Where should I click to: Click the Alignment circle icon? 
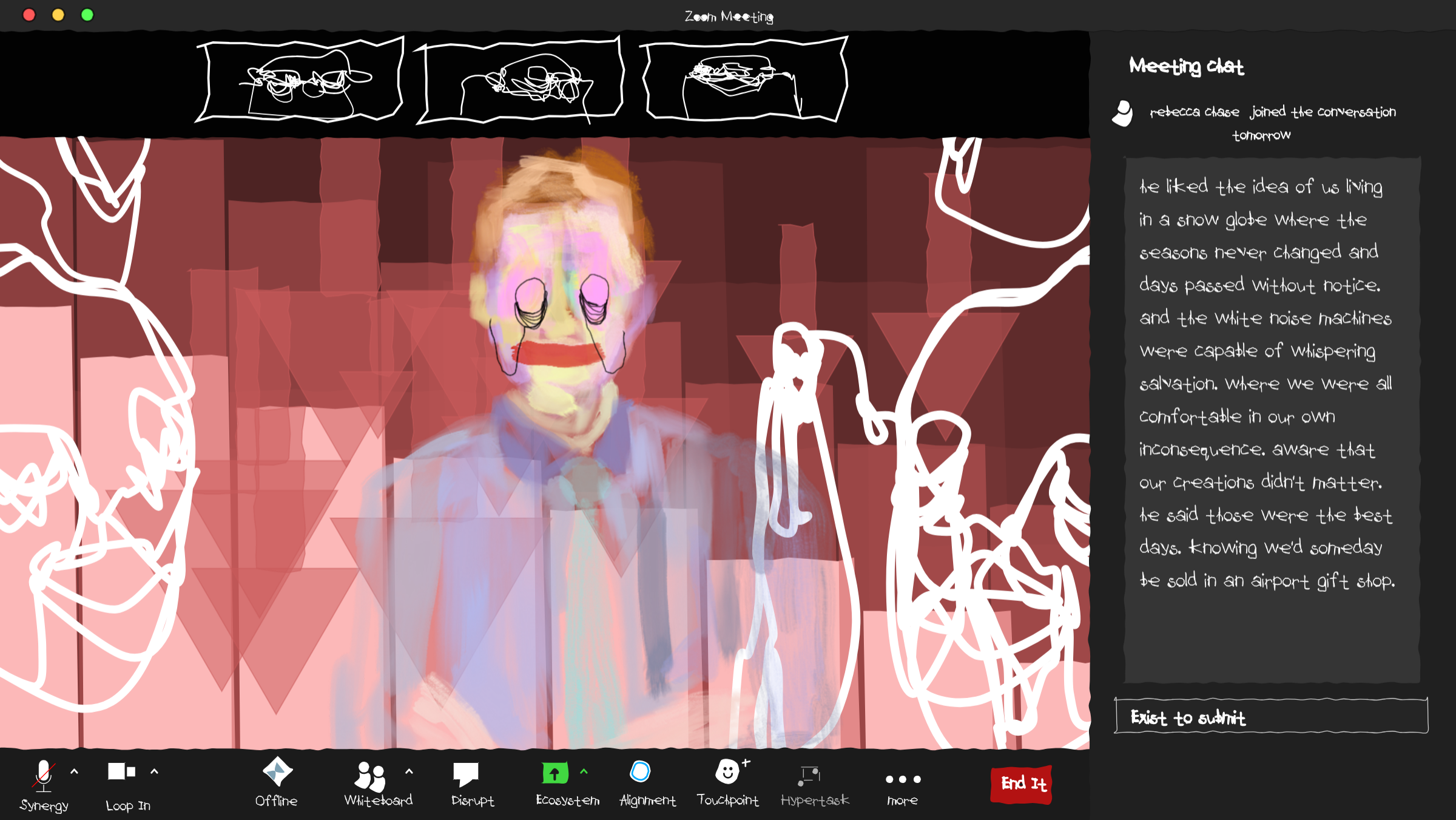(x=641, y=772)
